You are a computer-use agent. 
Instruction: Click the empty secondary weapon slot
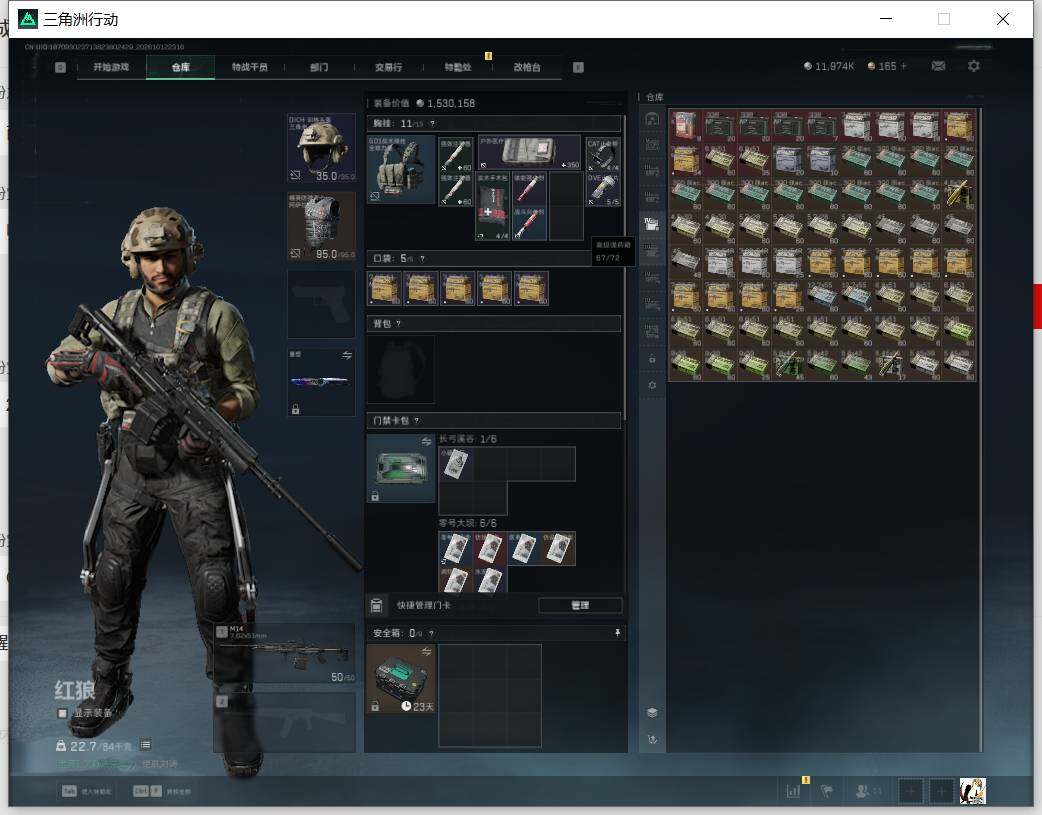pos(284,723)
